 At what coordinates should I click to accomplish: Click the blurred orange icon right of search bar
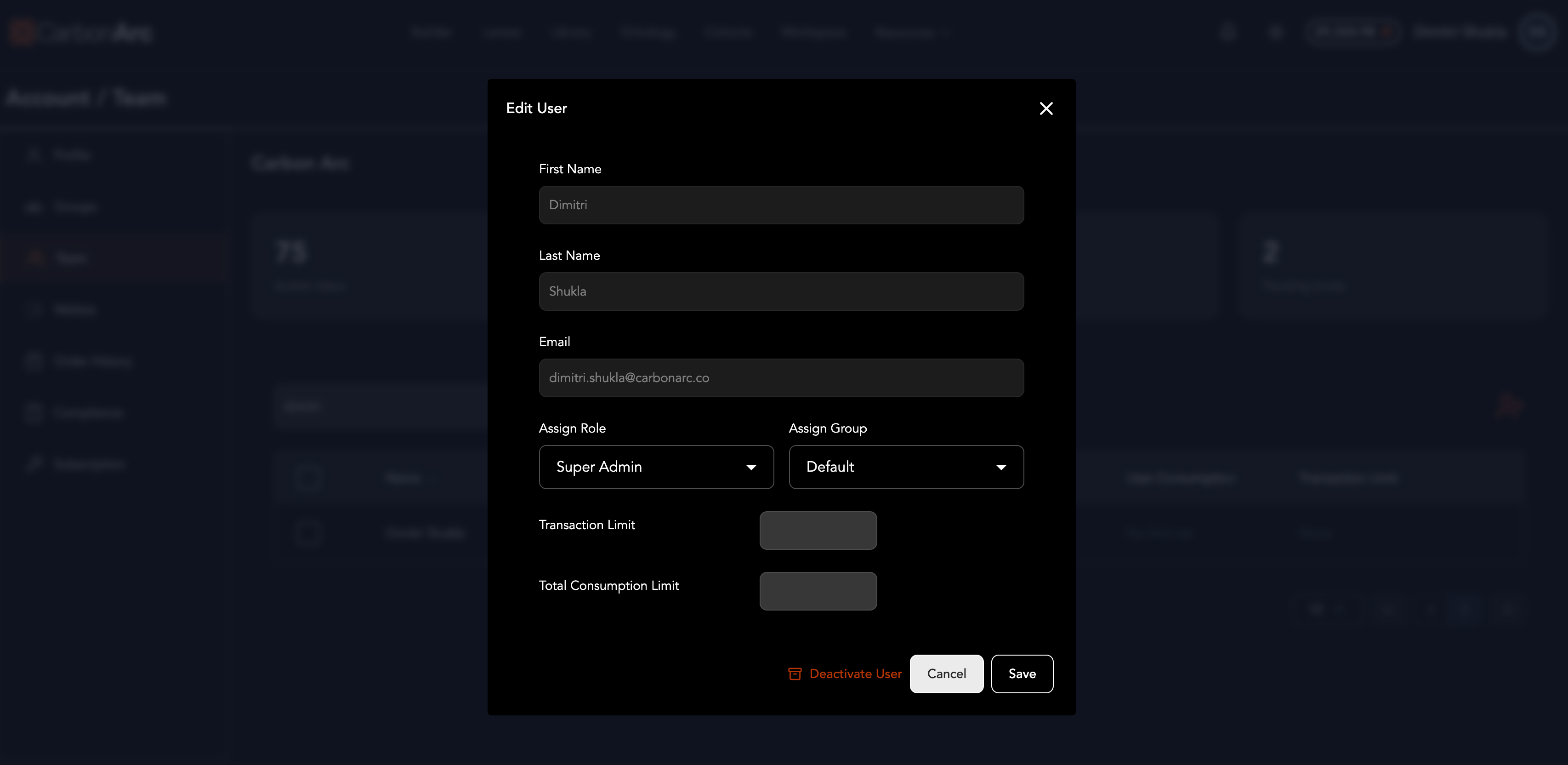[1508, 405]
